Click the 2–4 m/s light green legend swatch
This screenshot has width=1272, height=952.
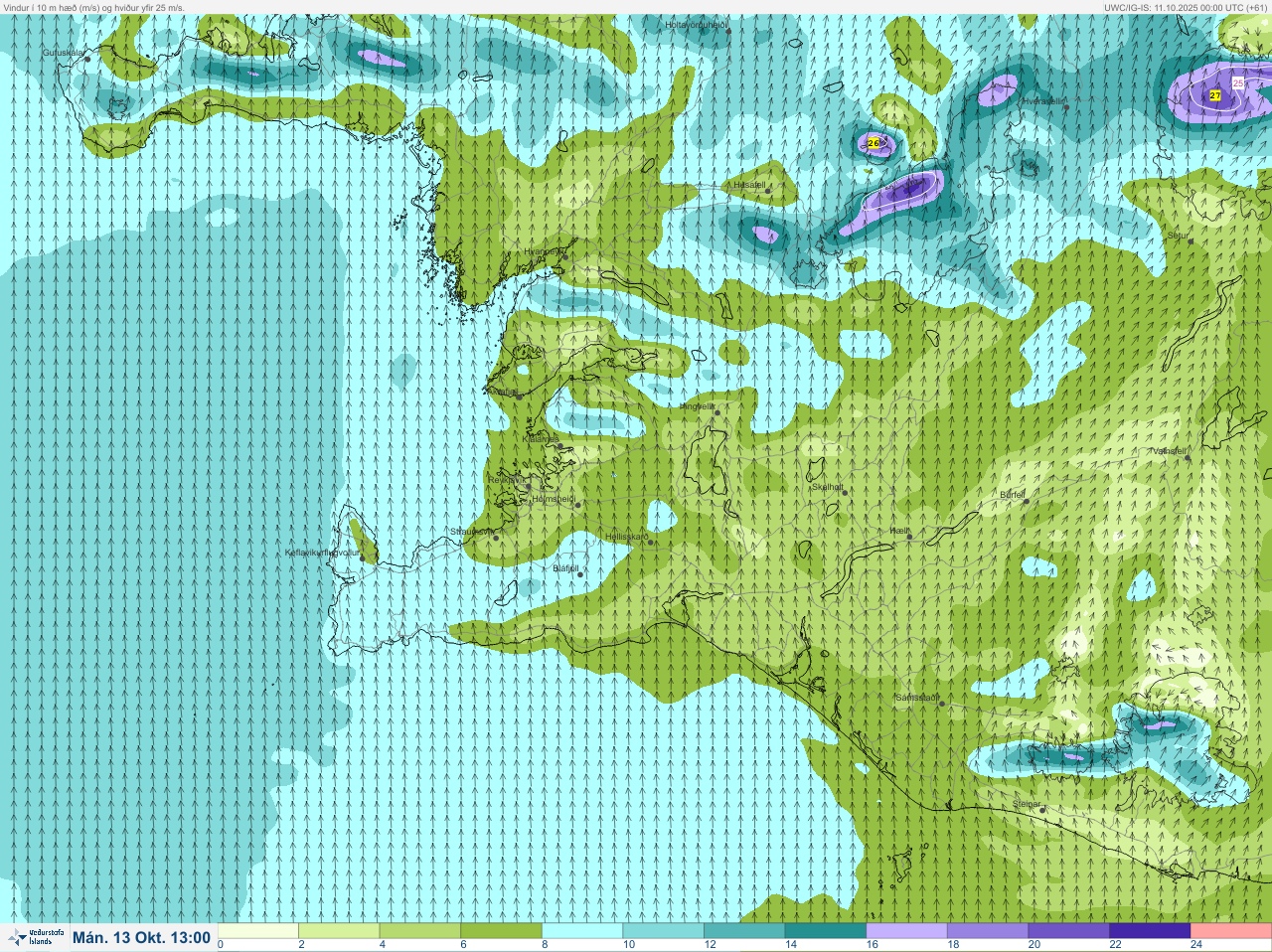click(339, 931)
